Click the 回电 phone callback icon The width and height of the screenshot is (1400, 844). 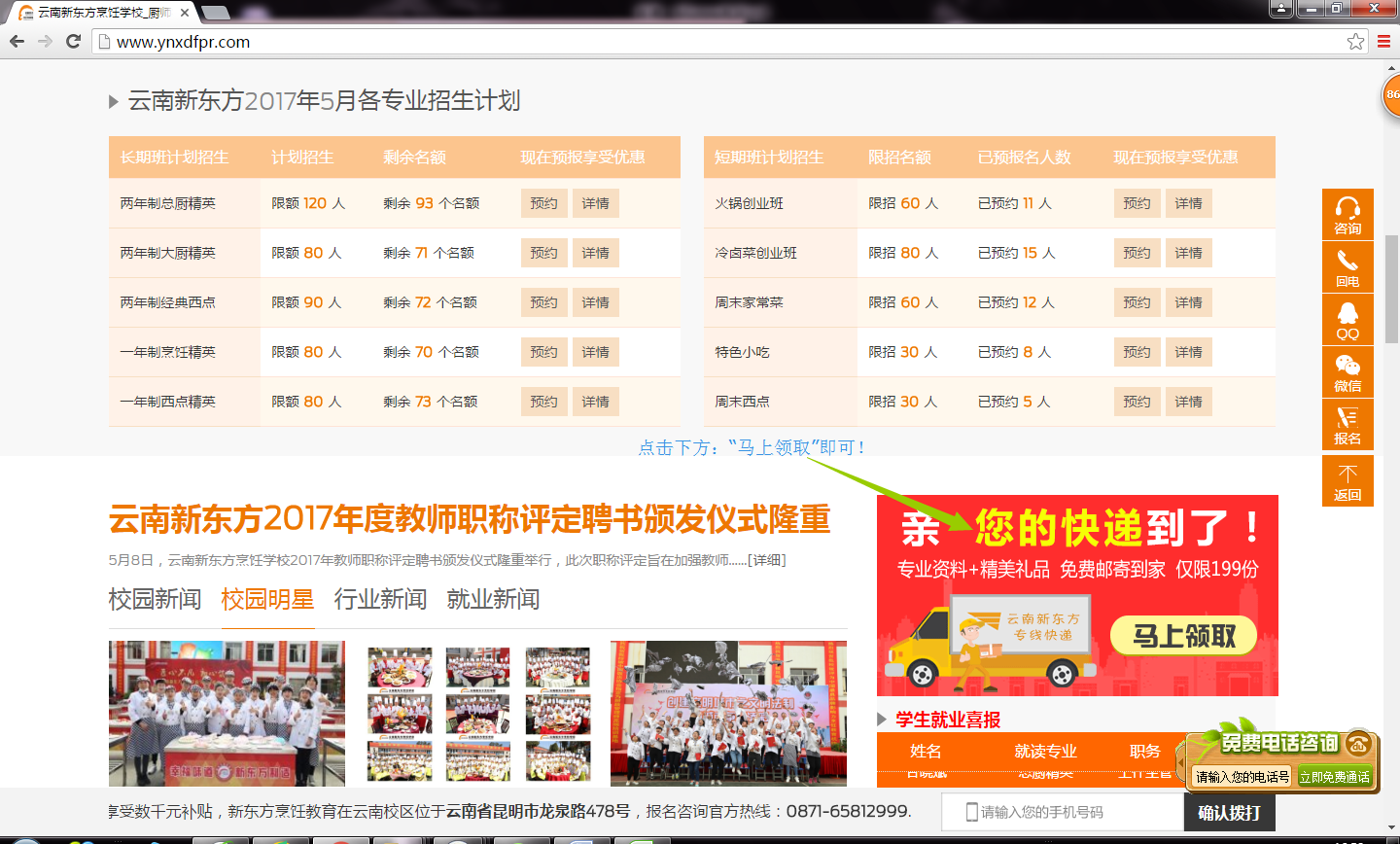pos(1347,266)
